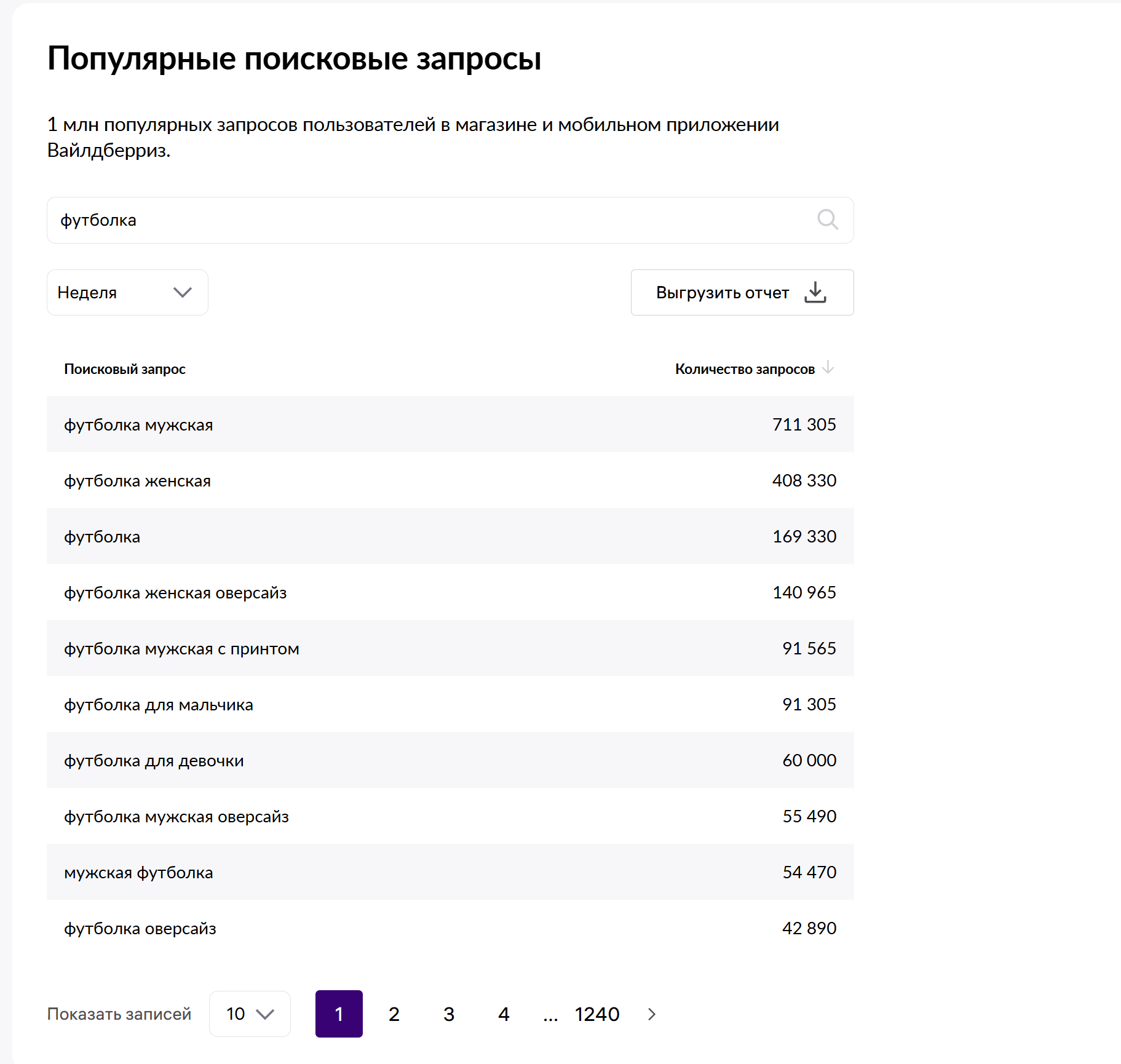Go to page 3 of results

pos(449,1014)
